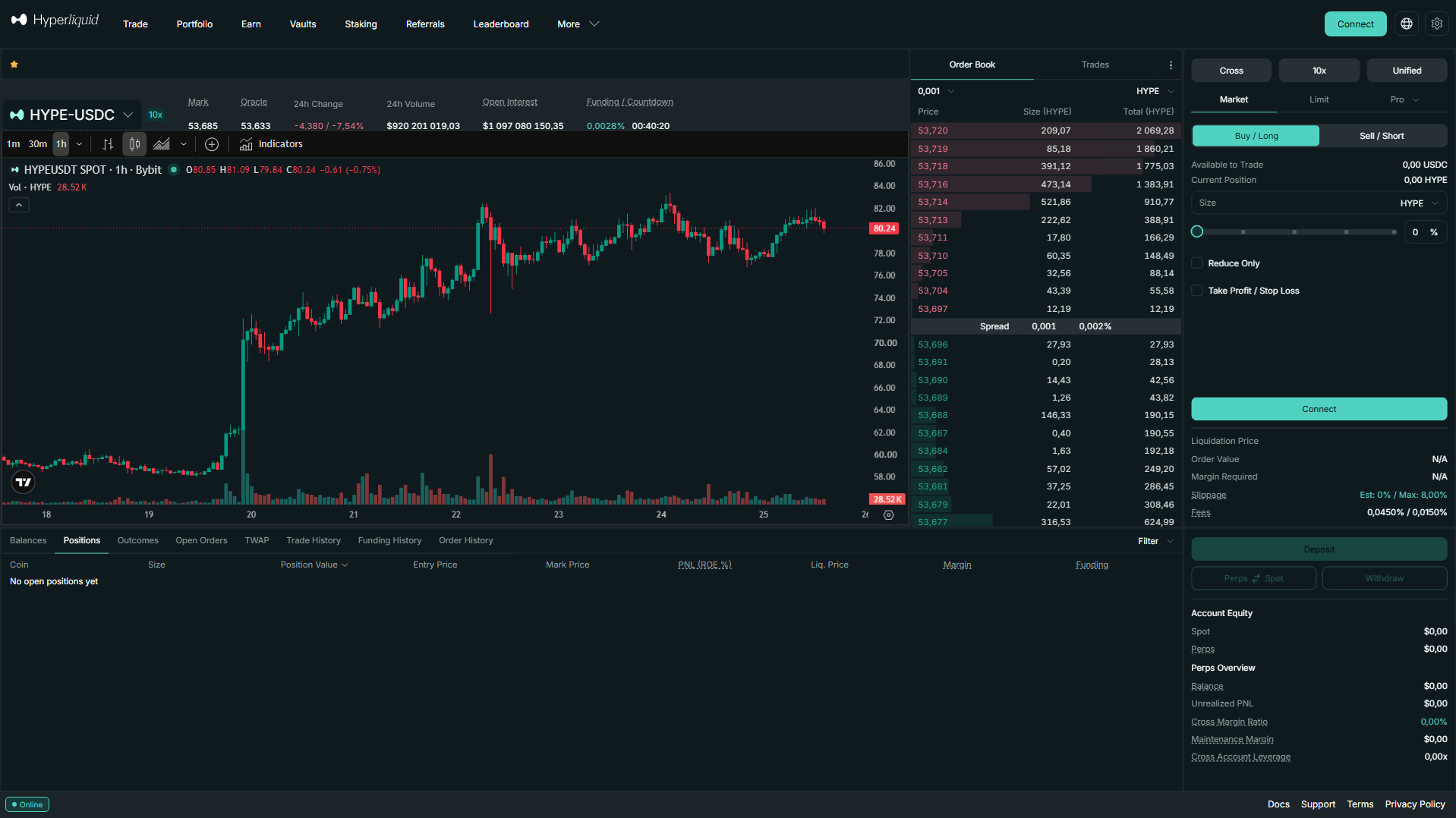
Task: Click the 53,720 ask price row
Action: tap(1045, 131)
